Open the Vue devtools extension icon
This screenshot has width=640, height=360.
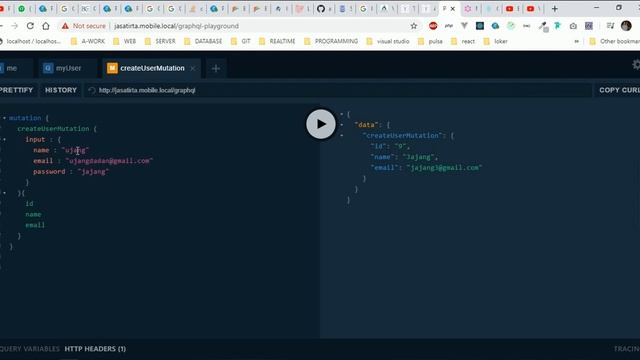[x=464, y=26]
